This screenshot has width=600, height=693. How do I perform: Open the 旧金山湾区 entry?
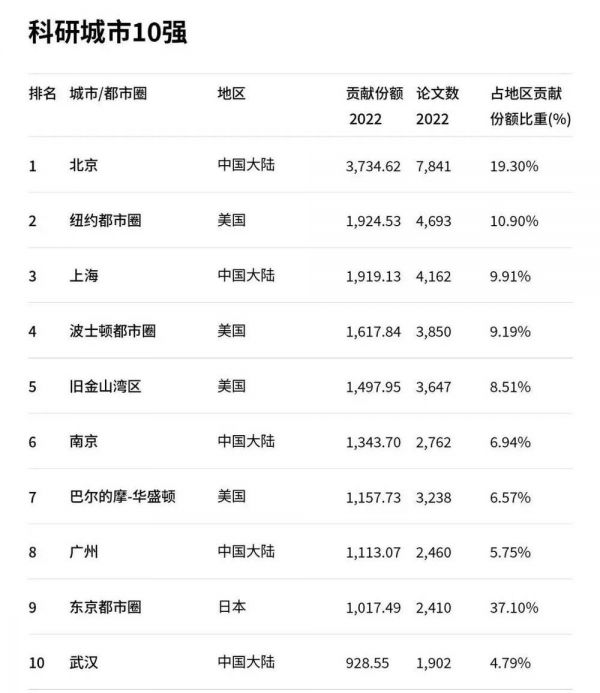point(105,386)
